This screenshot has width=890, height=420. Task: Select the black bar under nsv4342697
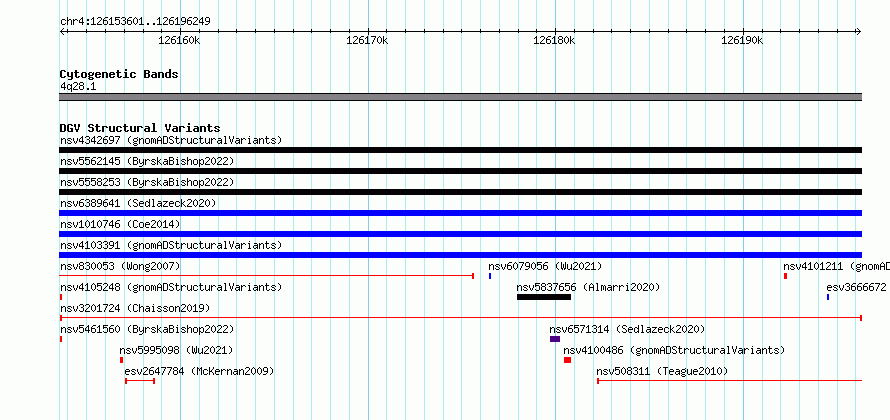point(460,150)
